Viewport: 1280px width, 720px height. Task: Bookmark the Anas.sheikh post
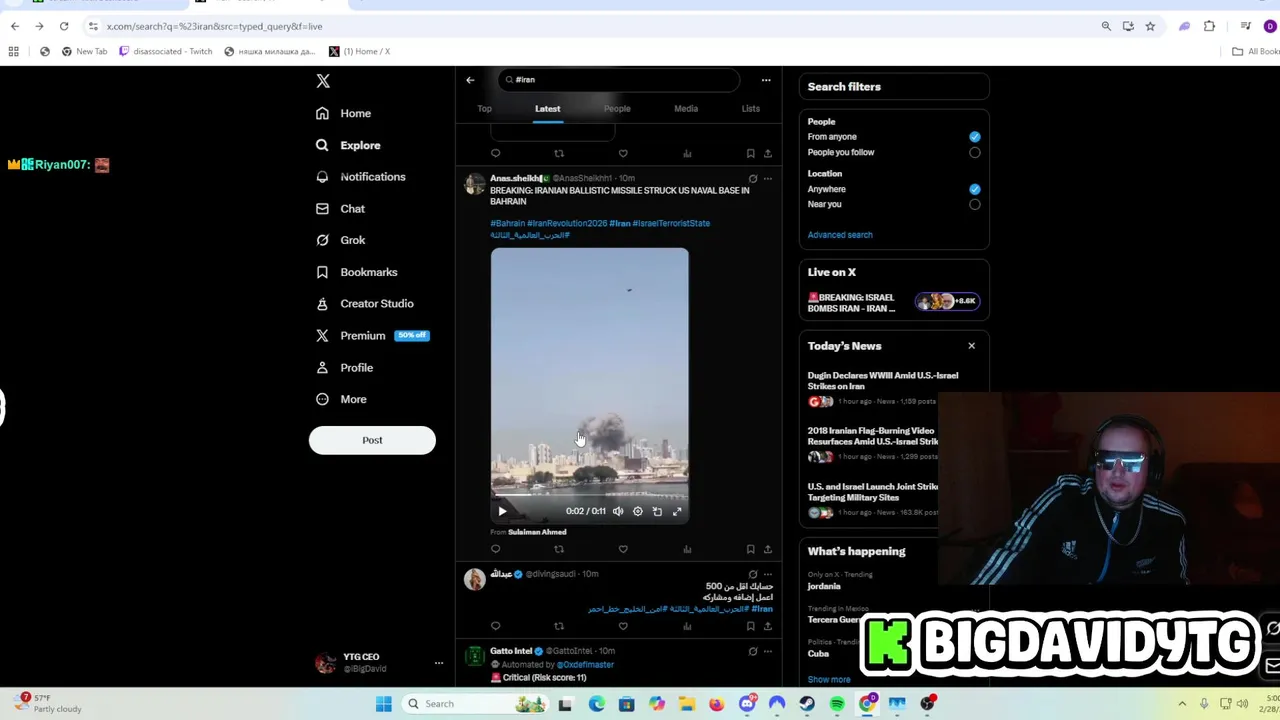coord(750,549)
